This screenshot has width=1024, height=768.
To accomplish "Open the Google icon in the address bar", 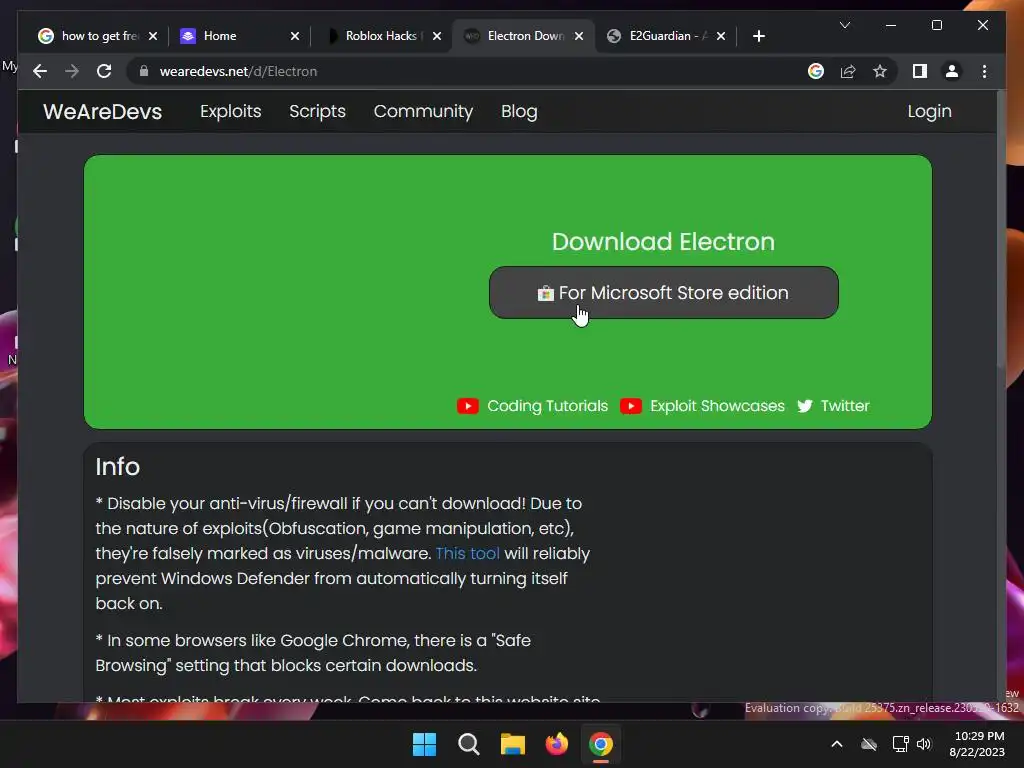I will coord(816,71).
